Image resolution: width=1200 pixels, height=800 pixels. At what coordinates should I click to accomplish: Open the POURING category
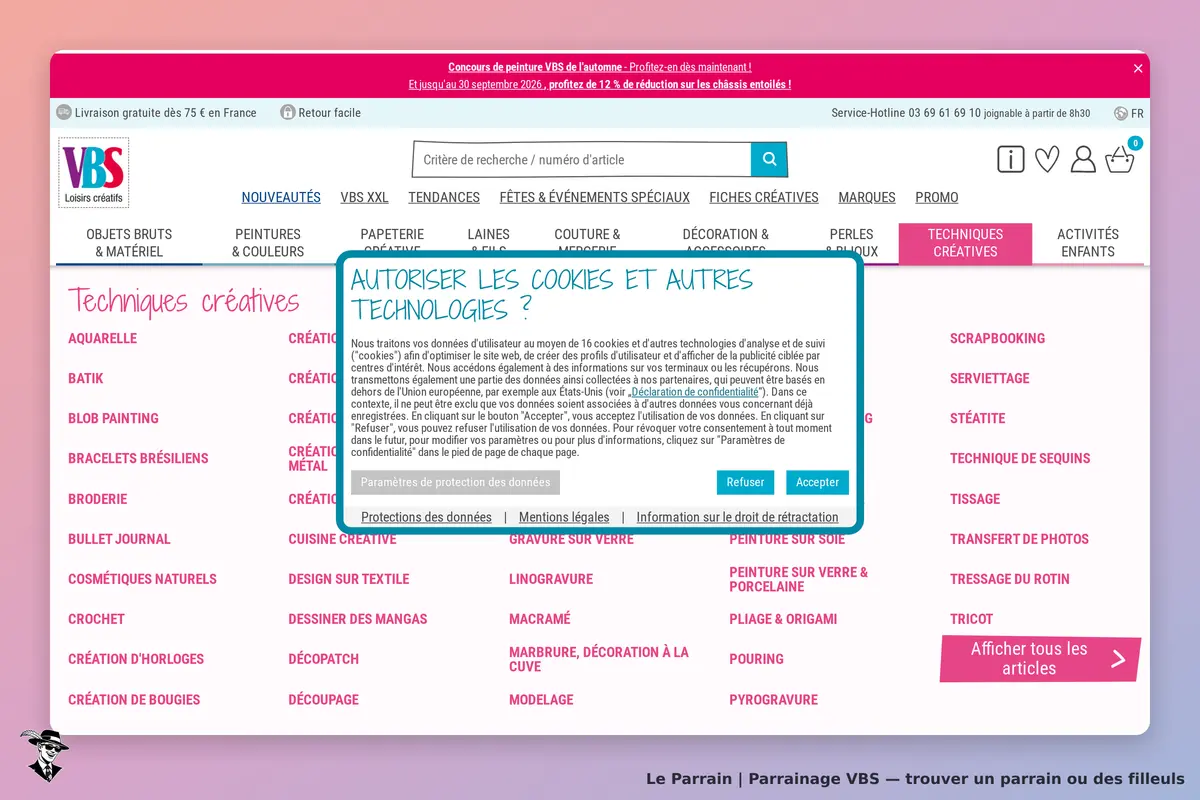pyautogui.click(x=756, y=659)
